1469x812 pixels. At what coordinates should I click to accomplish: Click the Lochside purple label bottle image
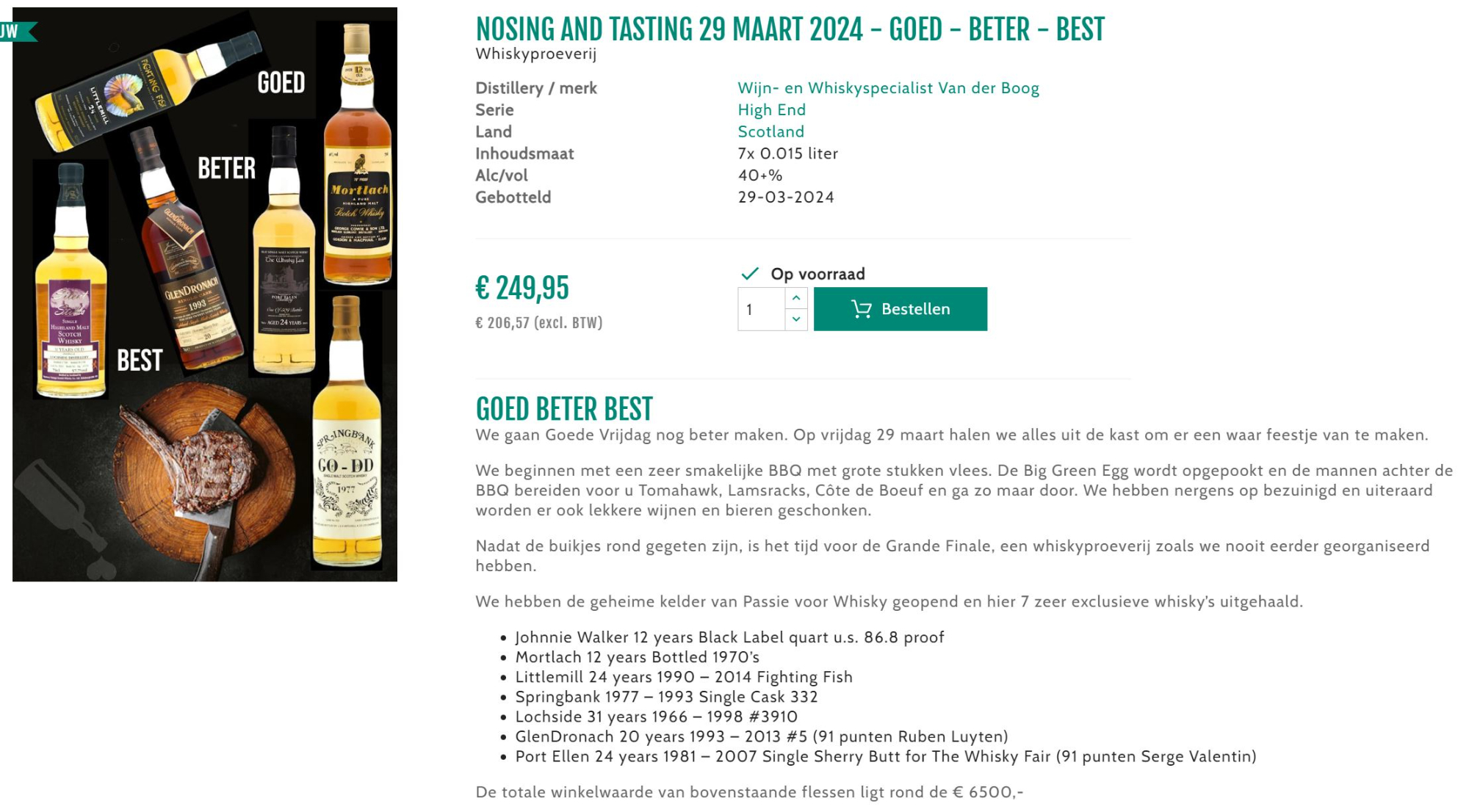point(71,283)
